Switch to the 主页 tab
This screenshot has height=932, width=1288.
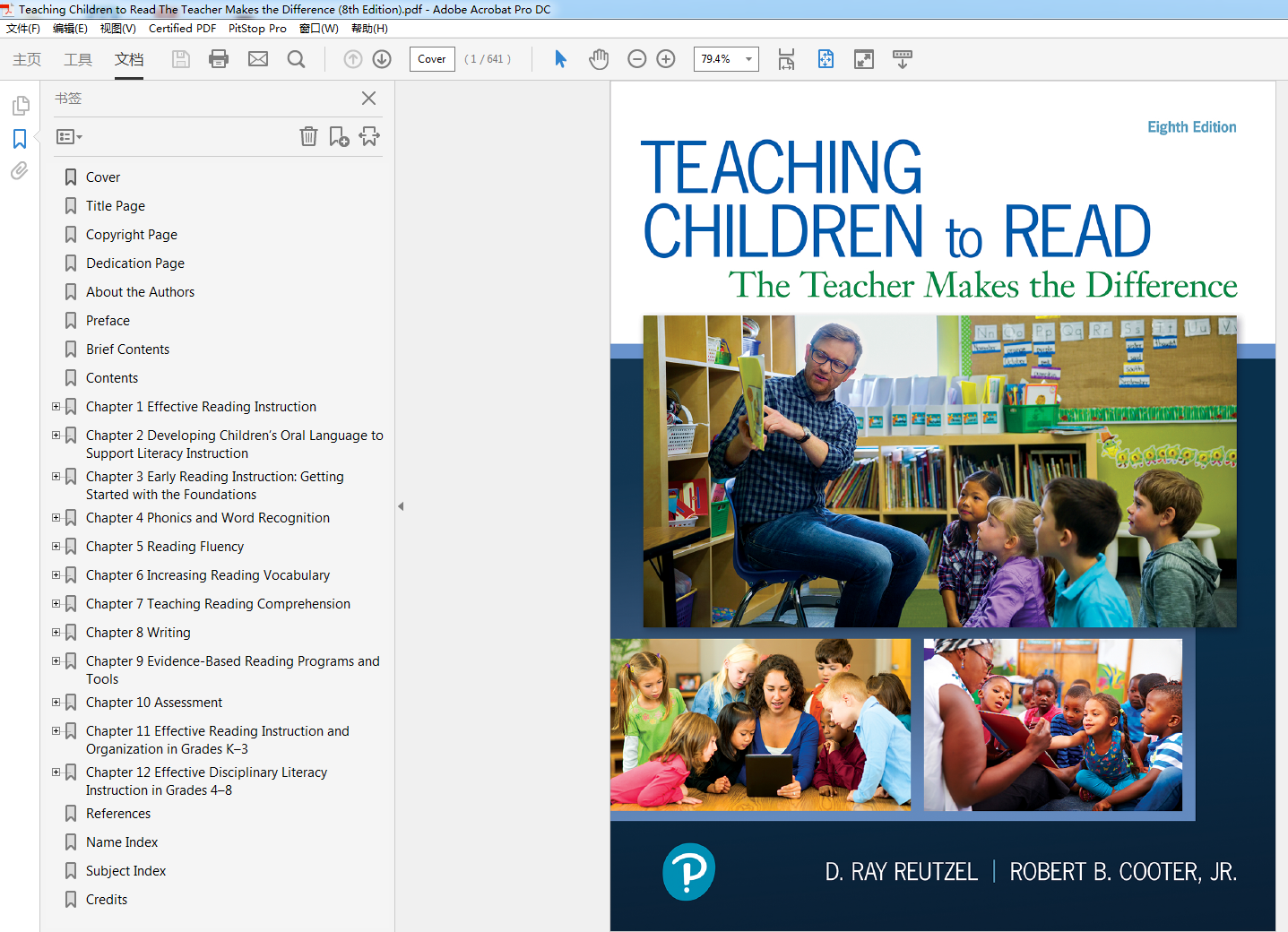(x=27, y=59)
